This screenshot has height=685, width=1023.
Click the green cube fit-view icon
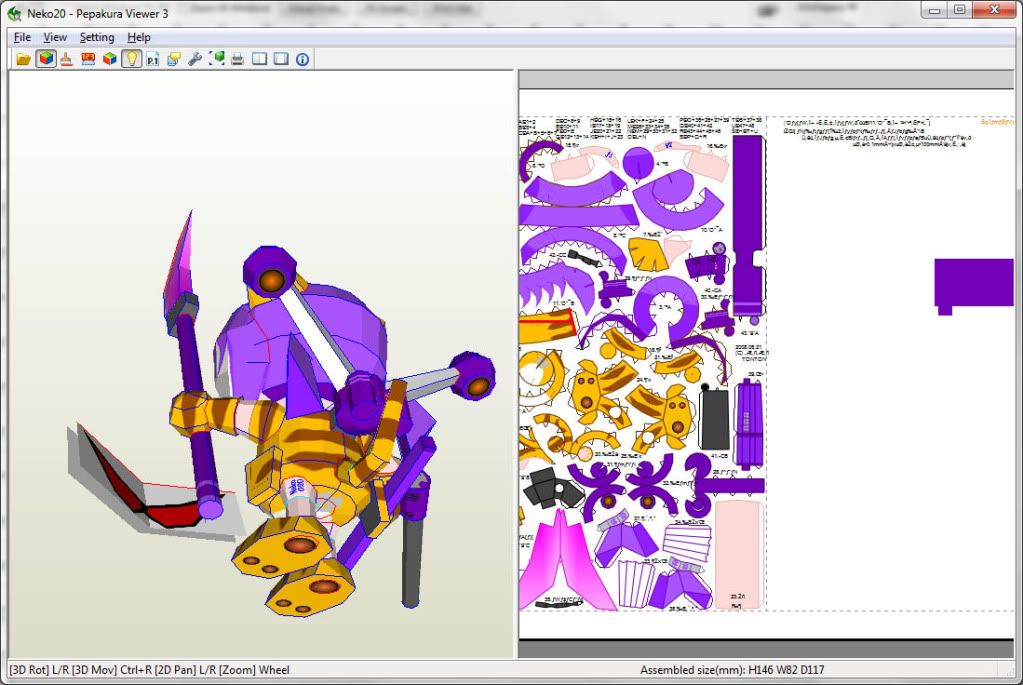point(217,59)
